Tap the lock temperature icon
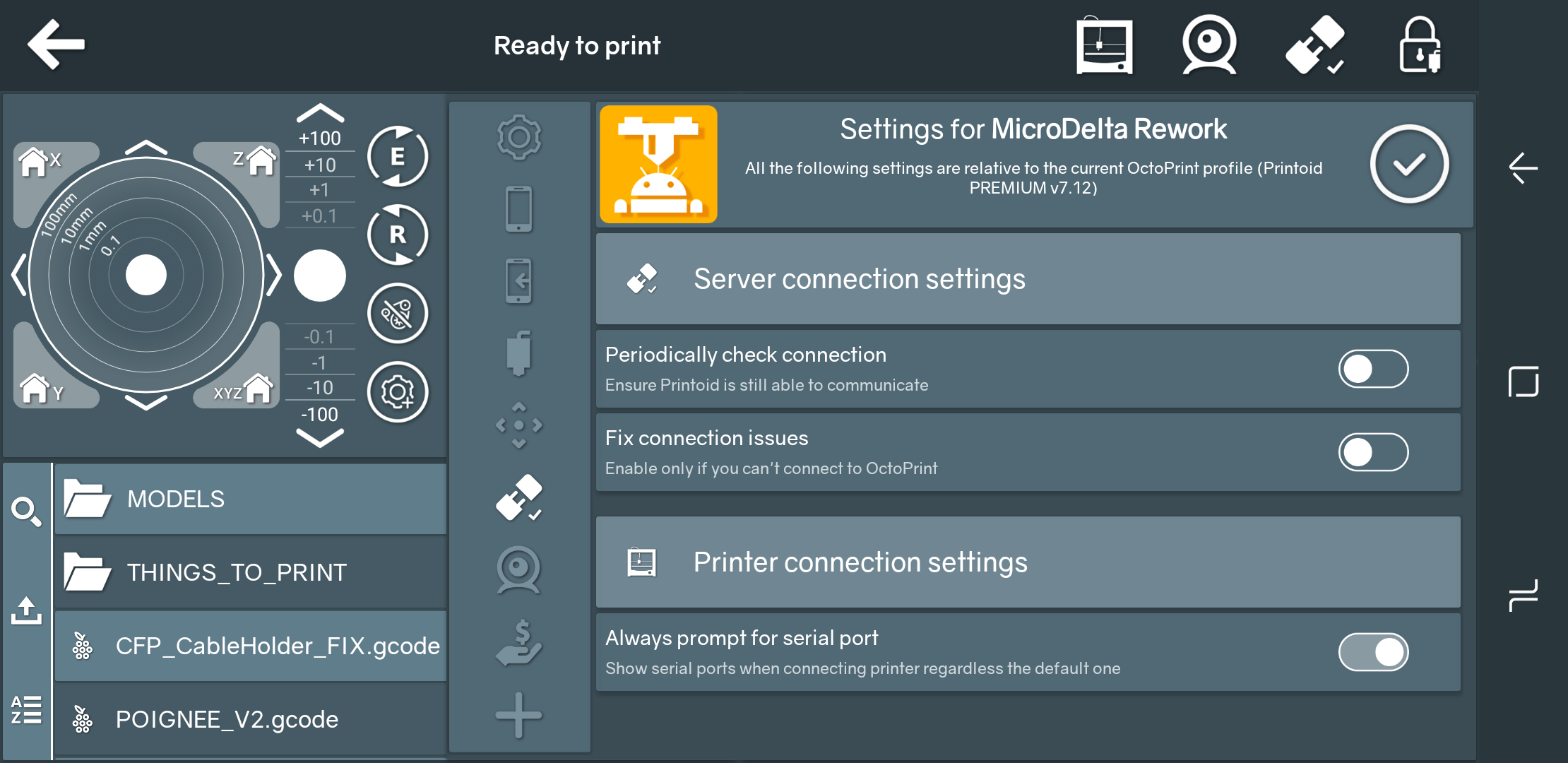1568x763 pixels. coord(1420,46)
